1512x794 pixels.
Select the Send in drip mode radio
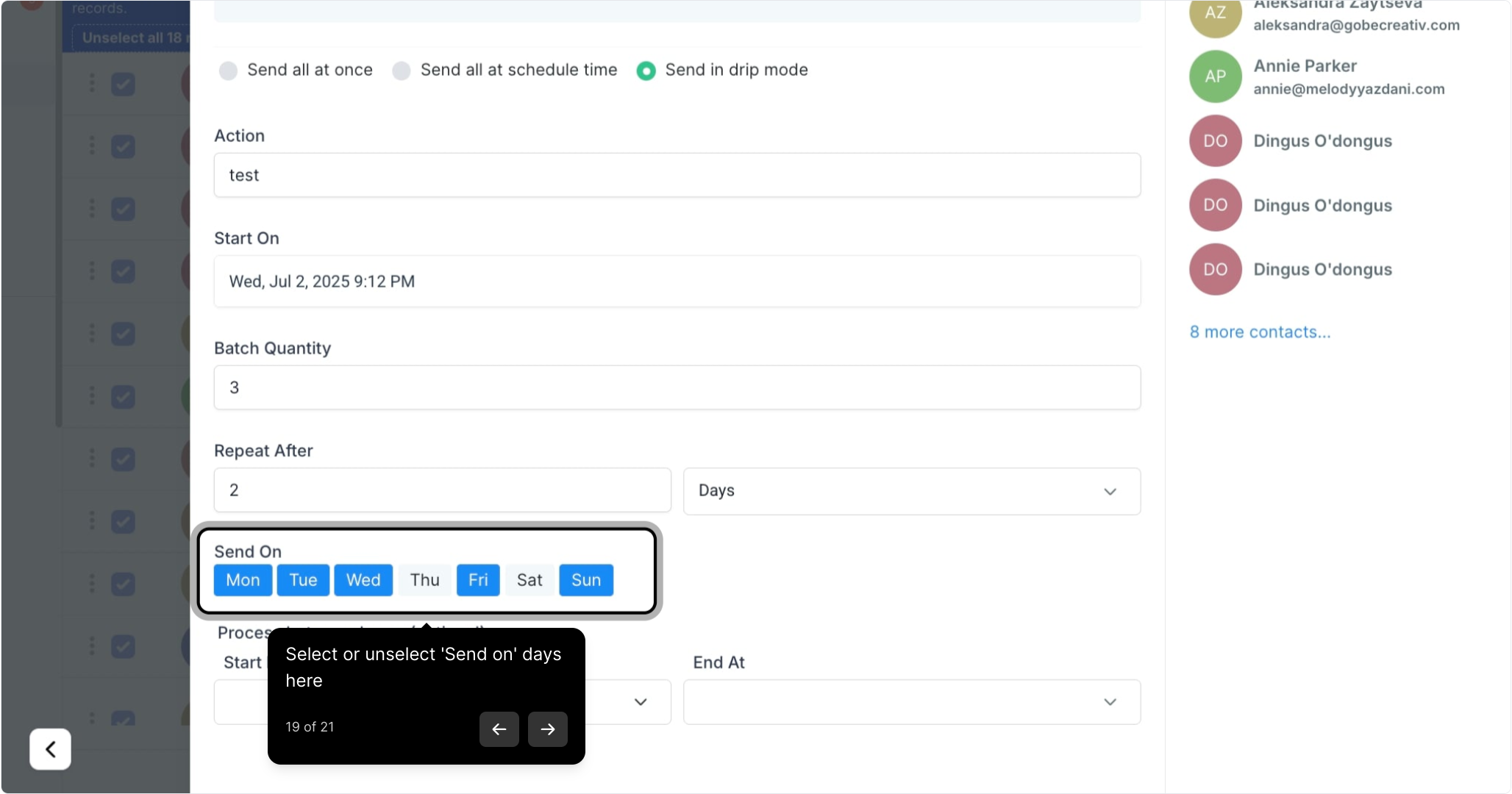(646, 71)
